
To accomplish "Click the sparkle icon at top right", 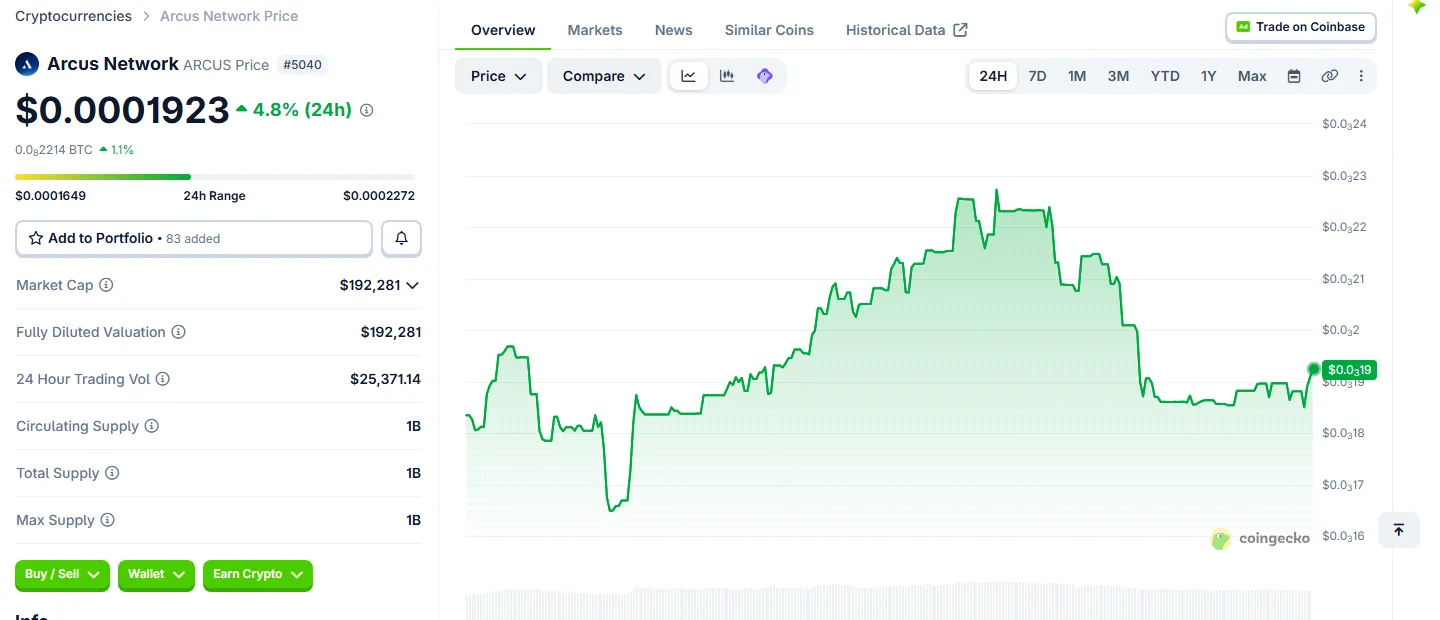I will point(1416,6).
